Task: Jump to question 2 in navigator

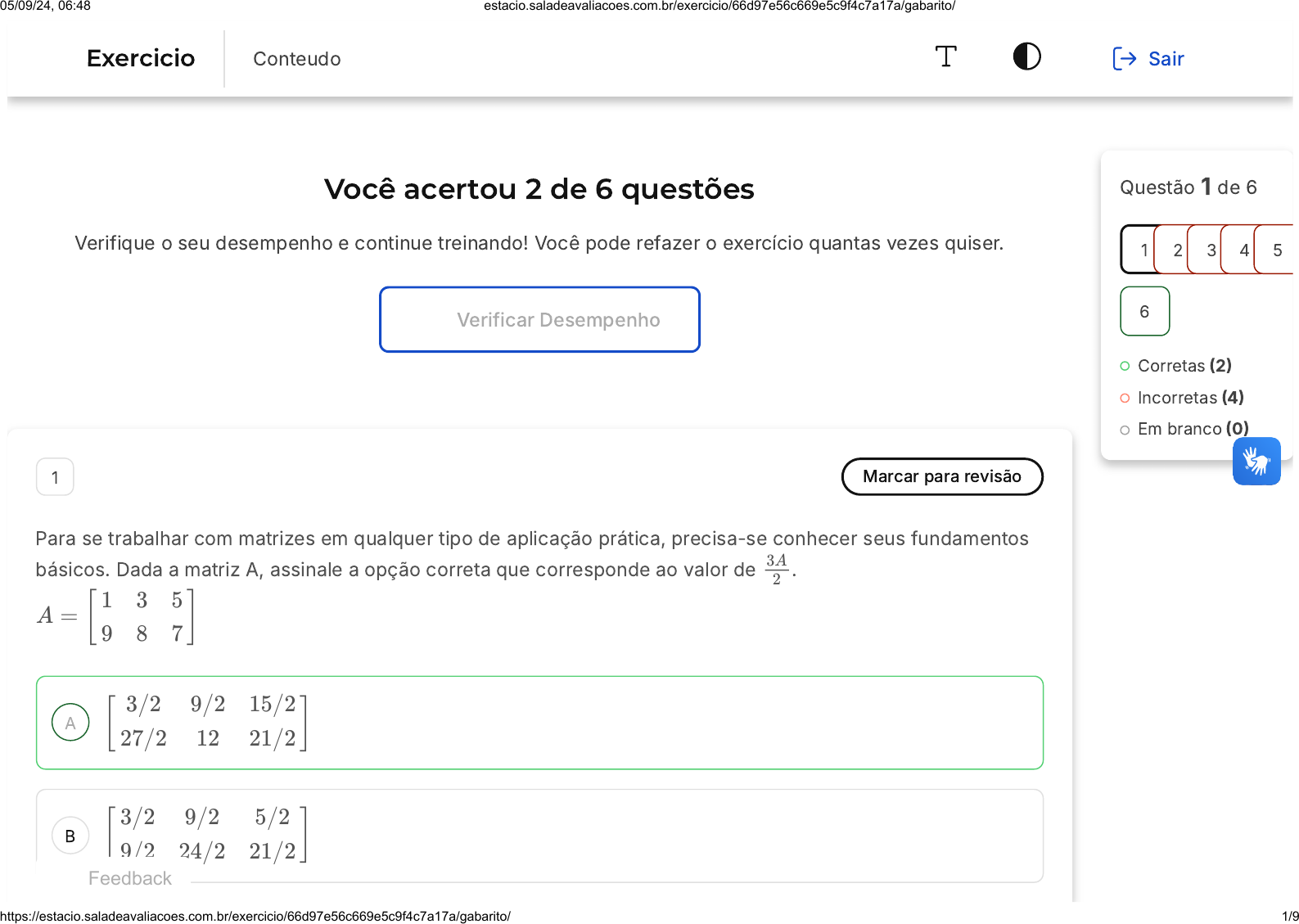Action: click(1175, 250)
